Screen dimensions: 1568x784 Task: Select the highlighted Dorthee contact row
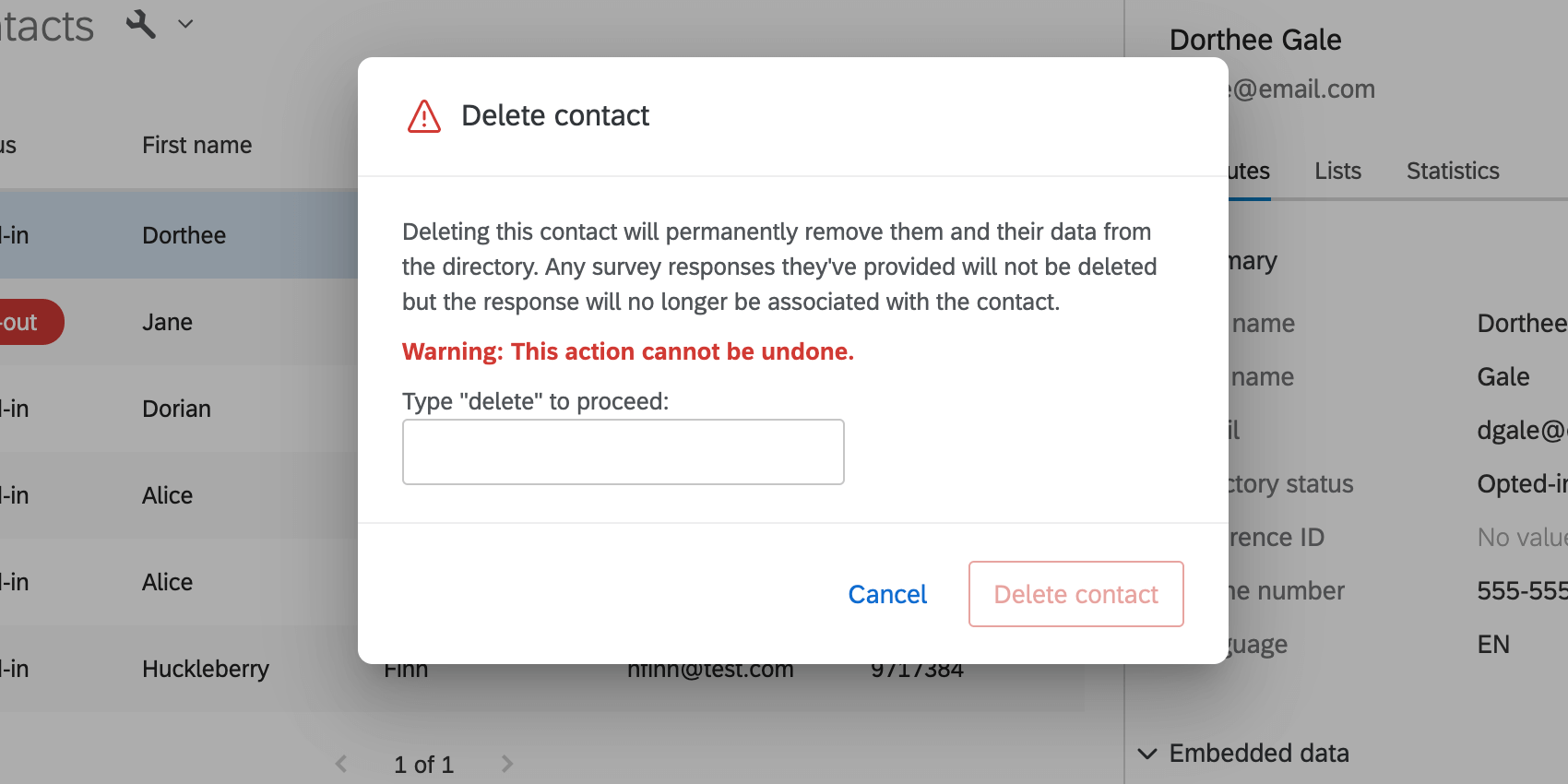pos(184,235)
